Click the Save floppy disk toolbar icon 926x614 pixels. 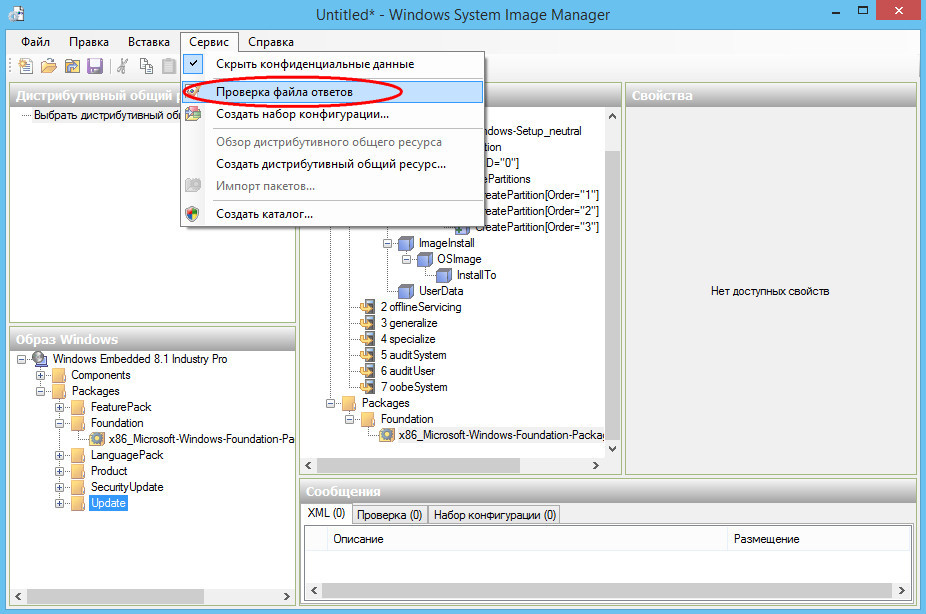pos(95,66)
